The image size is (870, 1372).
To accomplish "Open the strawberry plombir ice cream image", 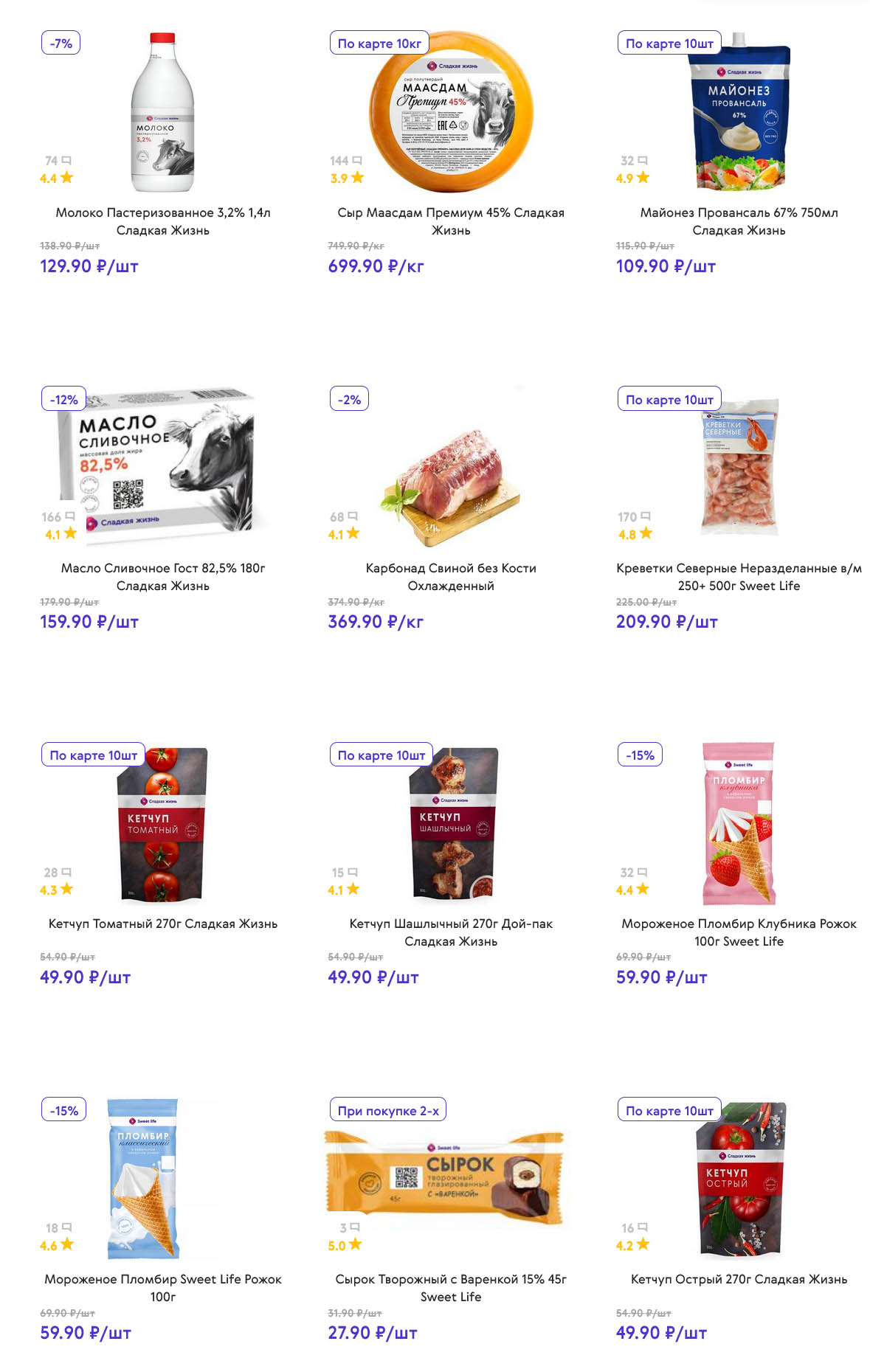I will click(739, 822).
